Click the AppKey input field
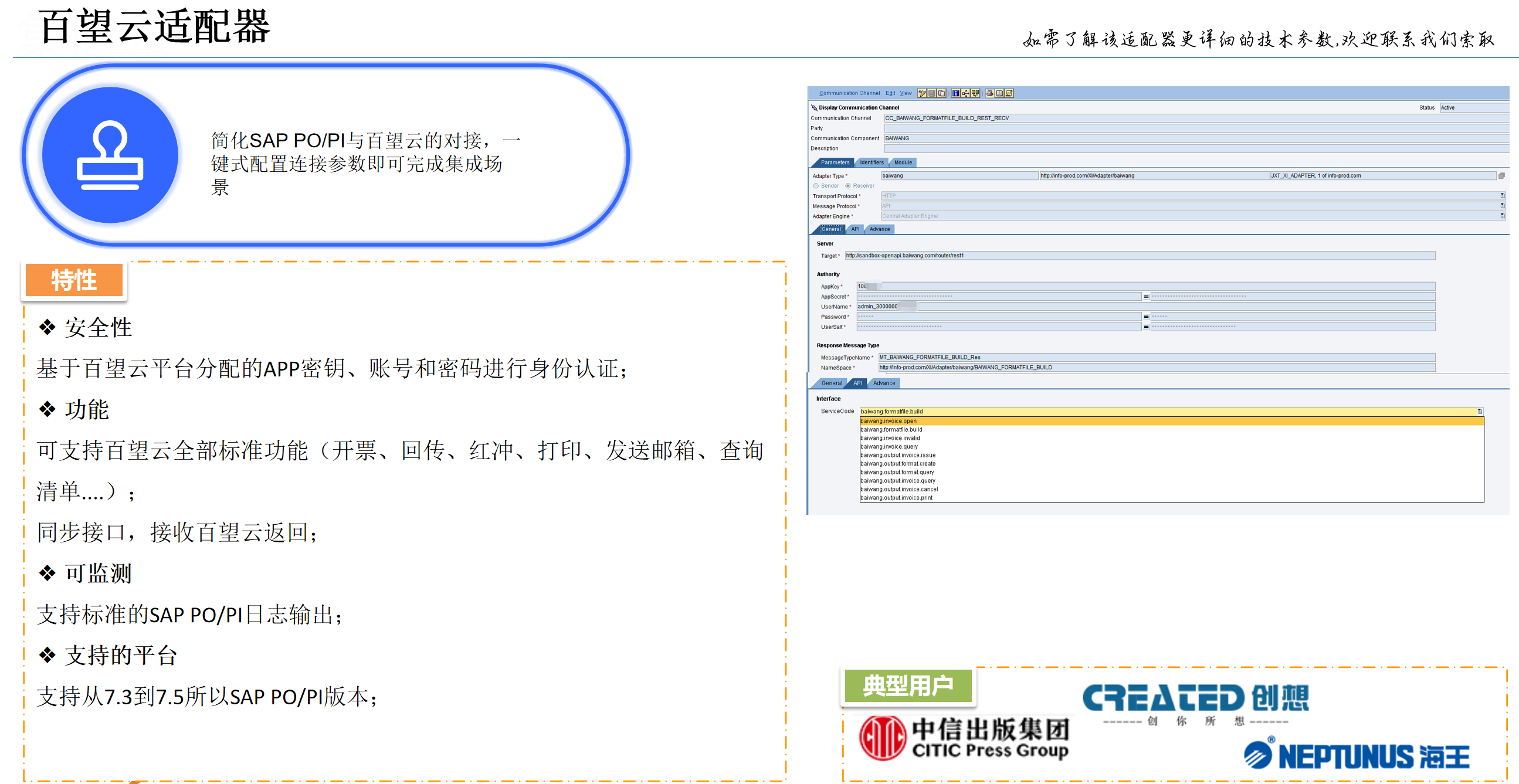This screenshot has height=784, width=1519. tap(1145, 286)
